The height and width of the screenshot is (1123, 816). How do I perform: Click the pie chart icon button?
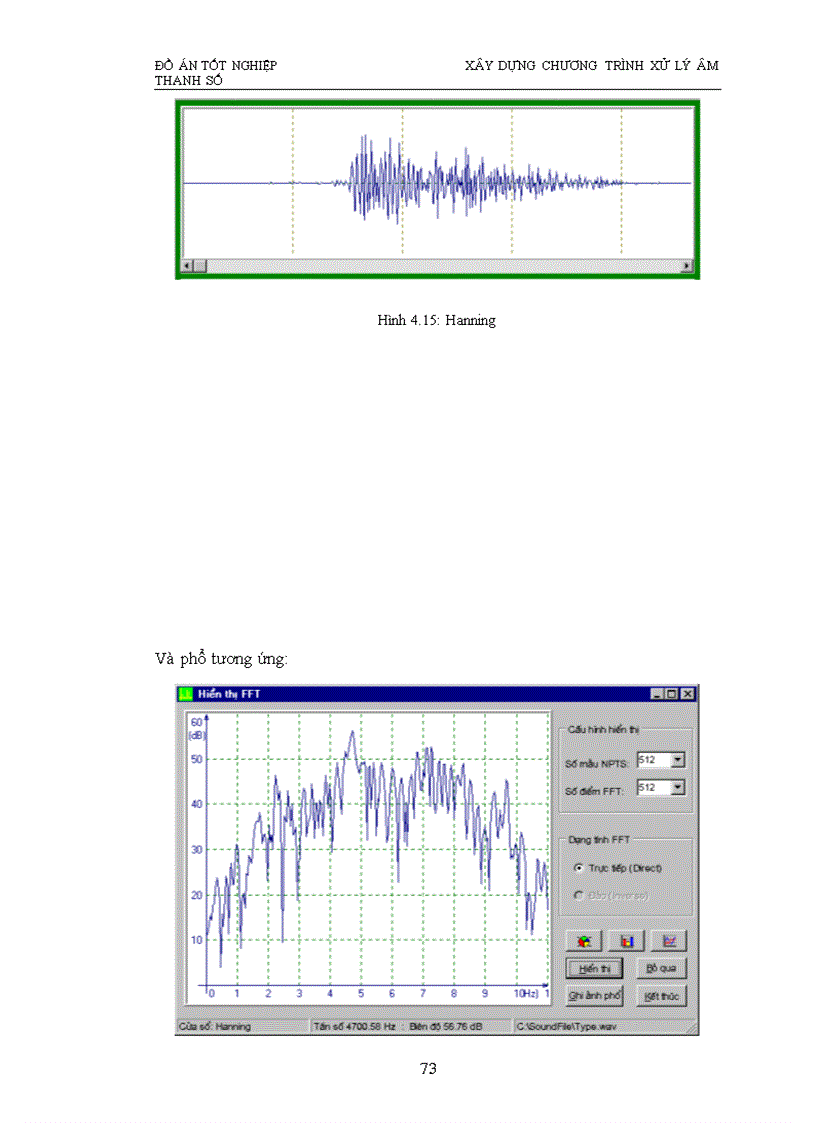click(x=585, y=941)
